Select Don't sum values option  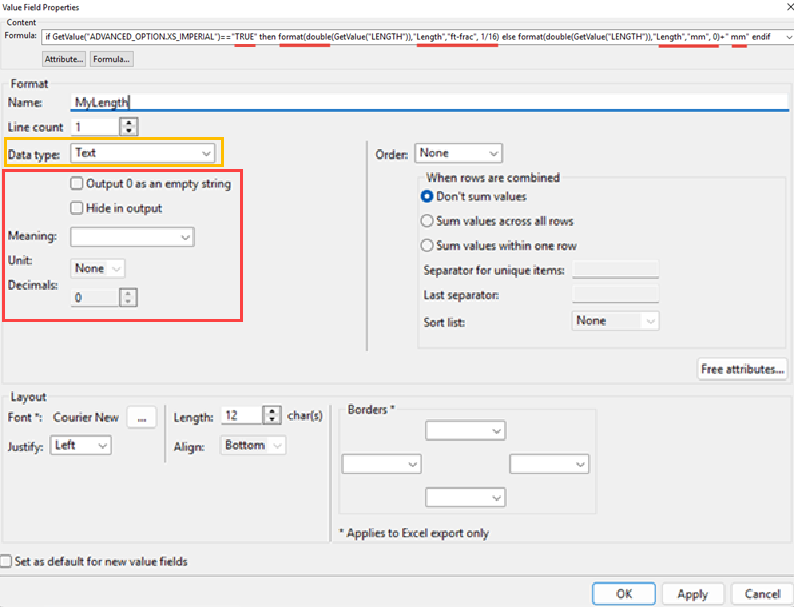coord(428,197)
